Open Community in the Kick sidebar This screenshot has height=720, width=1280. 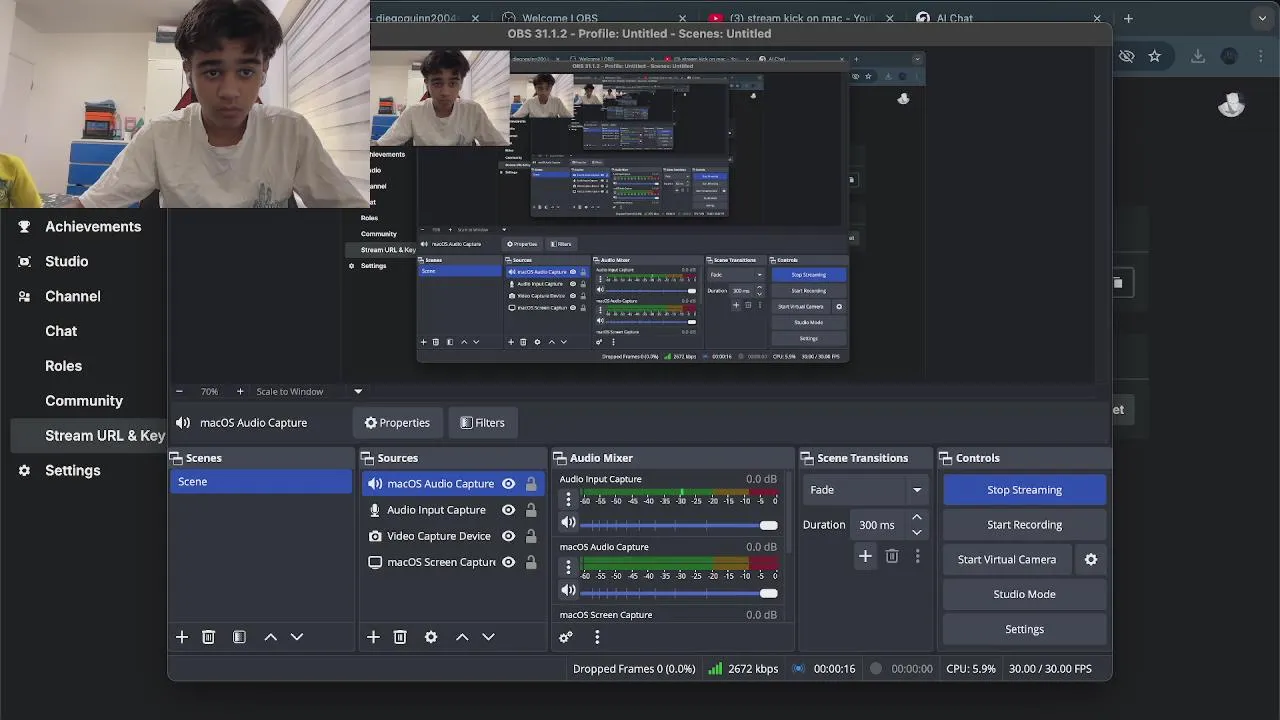point(84,401)
